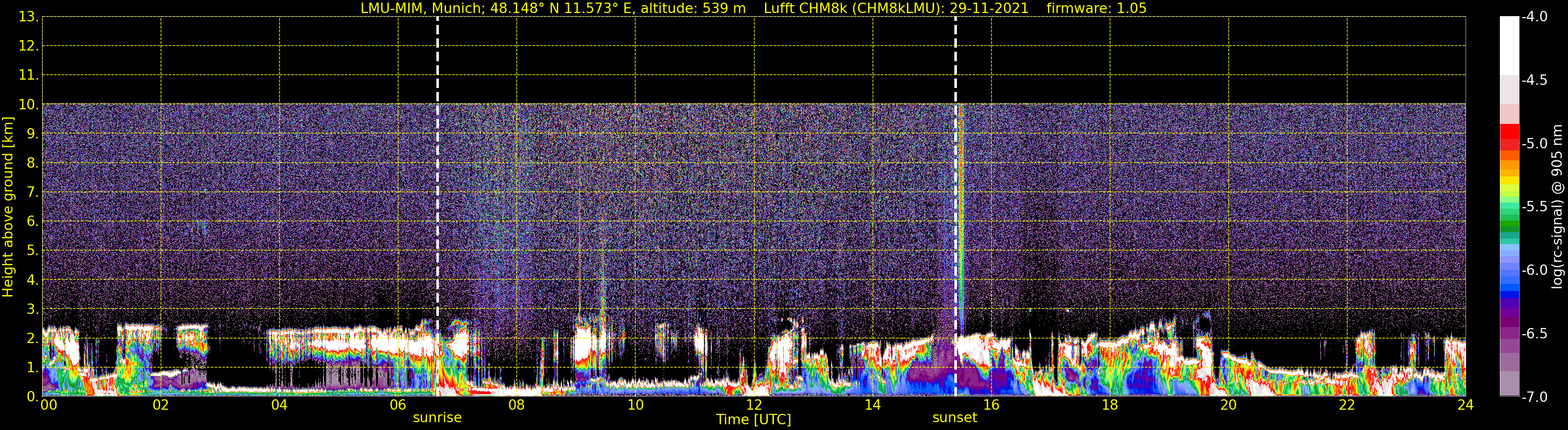The height and width of the screenshot is (430, 1568).
Task: Click the x-axis tick label '10'
Action: coord(636,405)
